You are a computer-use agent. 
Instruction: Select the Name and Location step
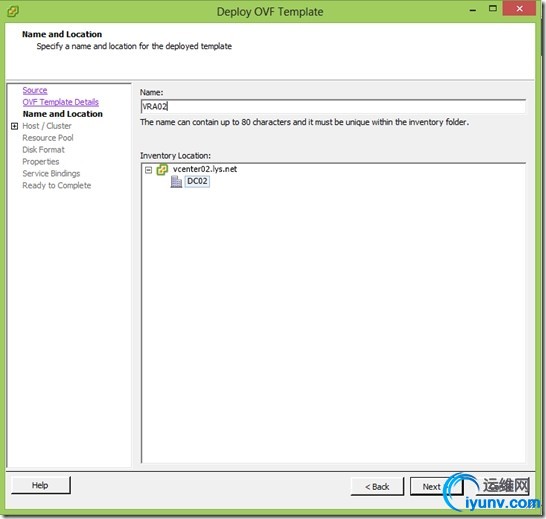63,114
